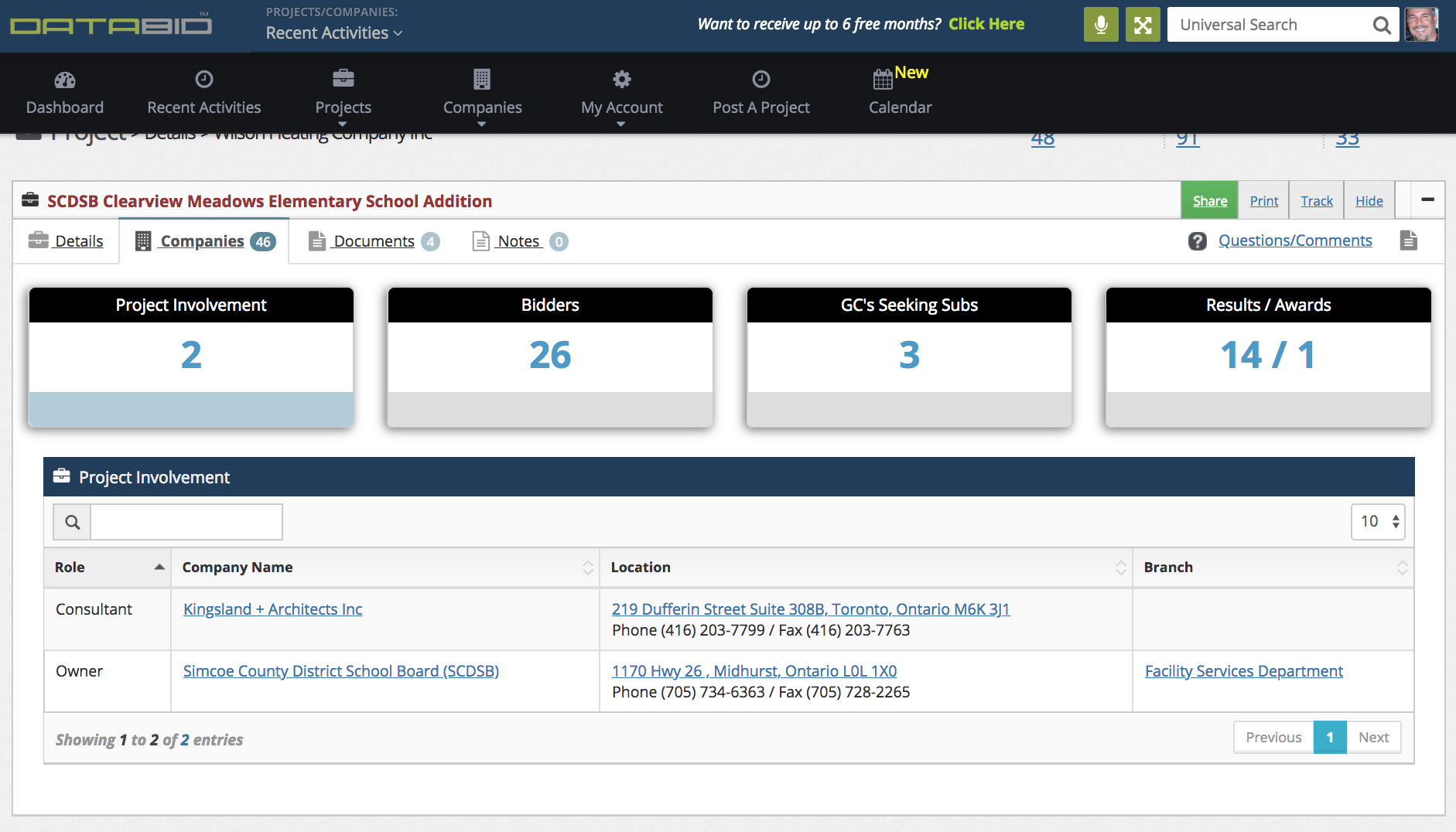Sort by Branch column
This screenshot has width=1456, height=832.
click(1273, 568)
